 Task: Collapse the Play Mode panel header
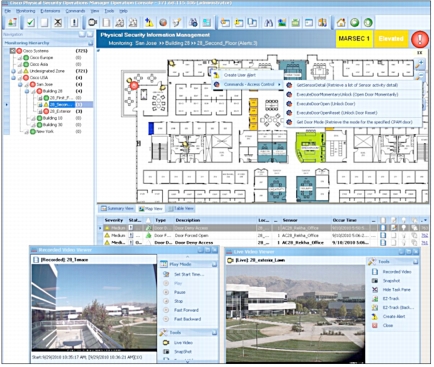click(x=214, y=264)
